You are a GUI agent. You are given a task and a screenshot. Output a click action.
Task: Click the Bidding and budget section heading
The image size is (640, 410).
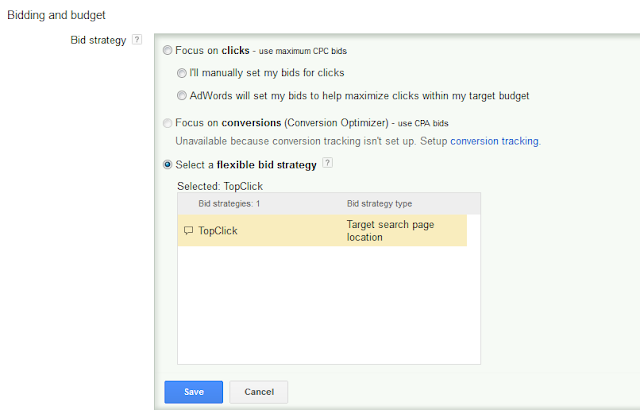(x=56, y=16)
